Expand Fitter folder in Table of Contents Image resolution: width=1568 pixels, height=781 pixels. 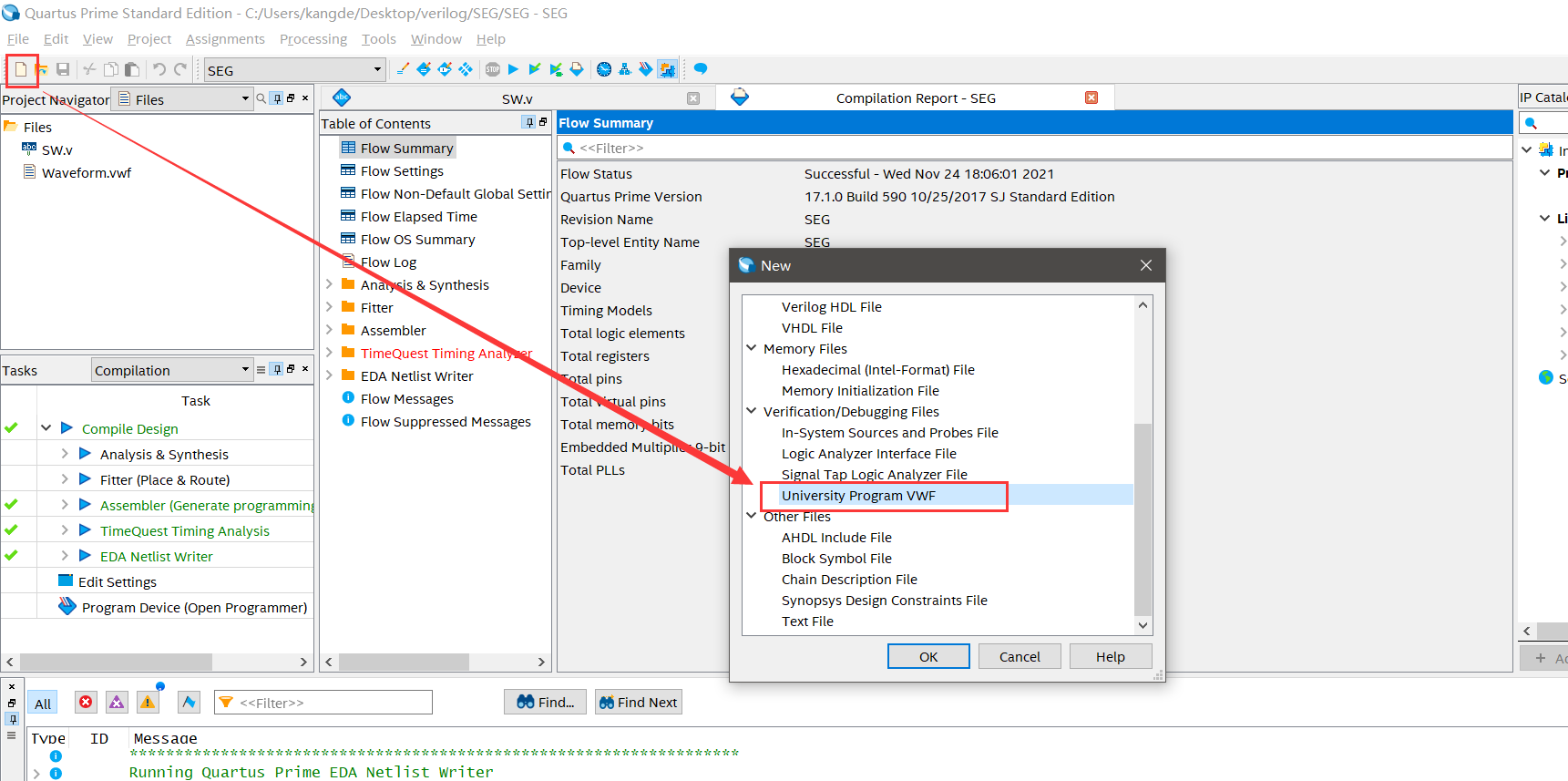329,307
